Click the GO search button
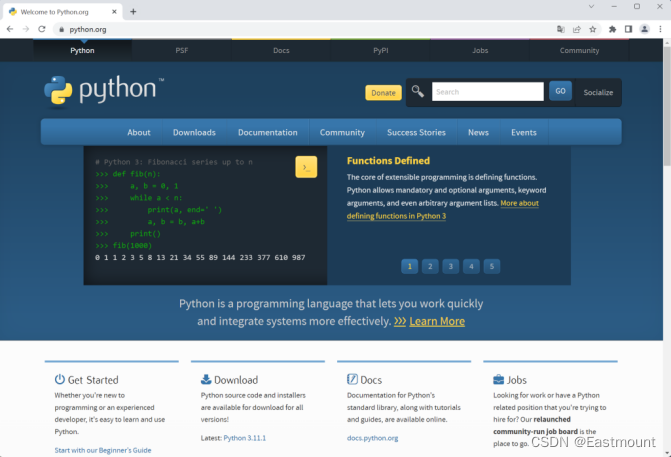This screenshot has height=457, width=671. tap(561, 91)
